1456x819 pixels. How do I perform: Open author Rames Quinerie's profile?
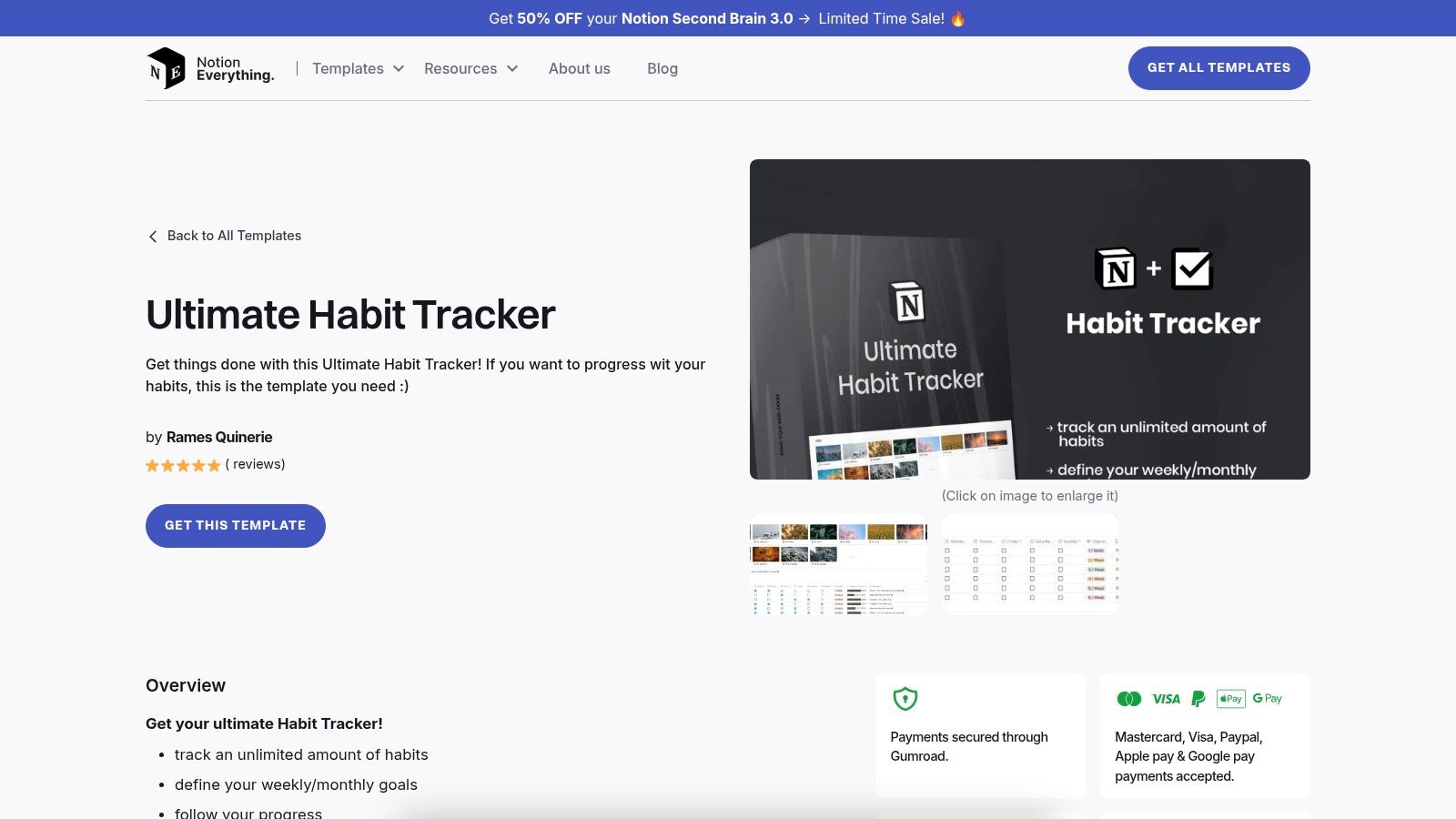click(219, 437)
